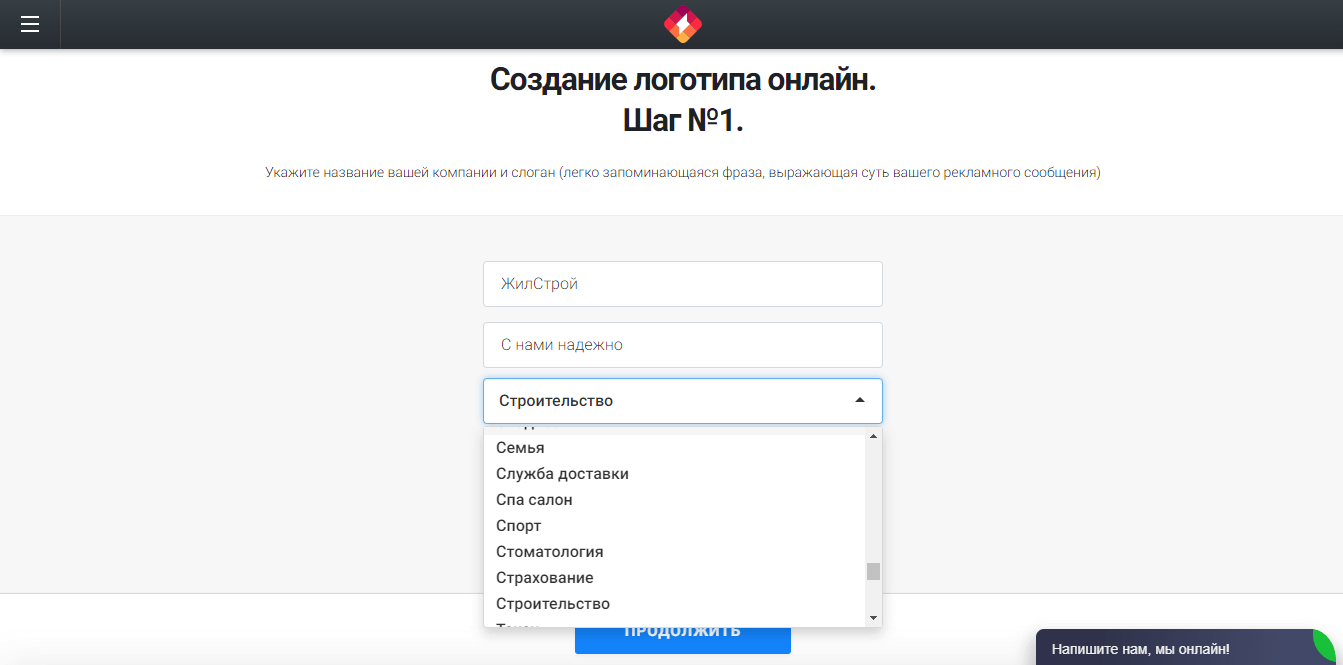Open the hamburger navigation menu
The width and height of the screenshot is (1343, 665).
tap(30, 24)
